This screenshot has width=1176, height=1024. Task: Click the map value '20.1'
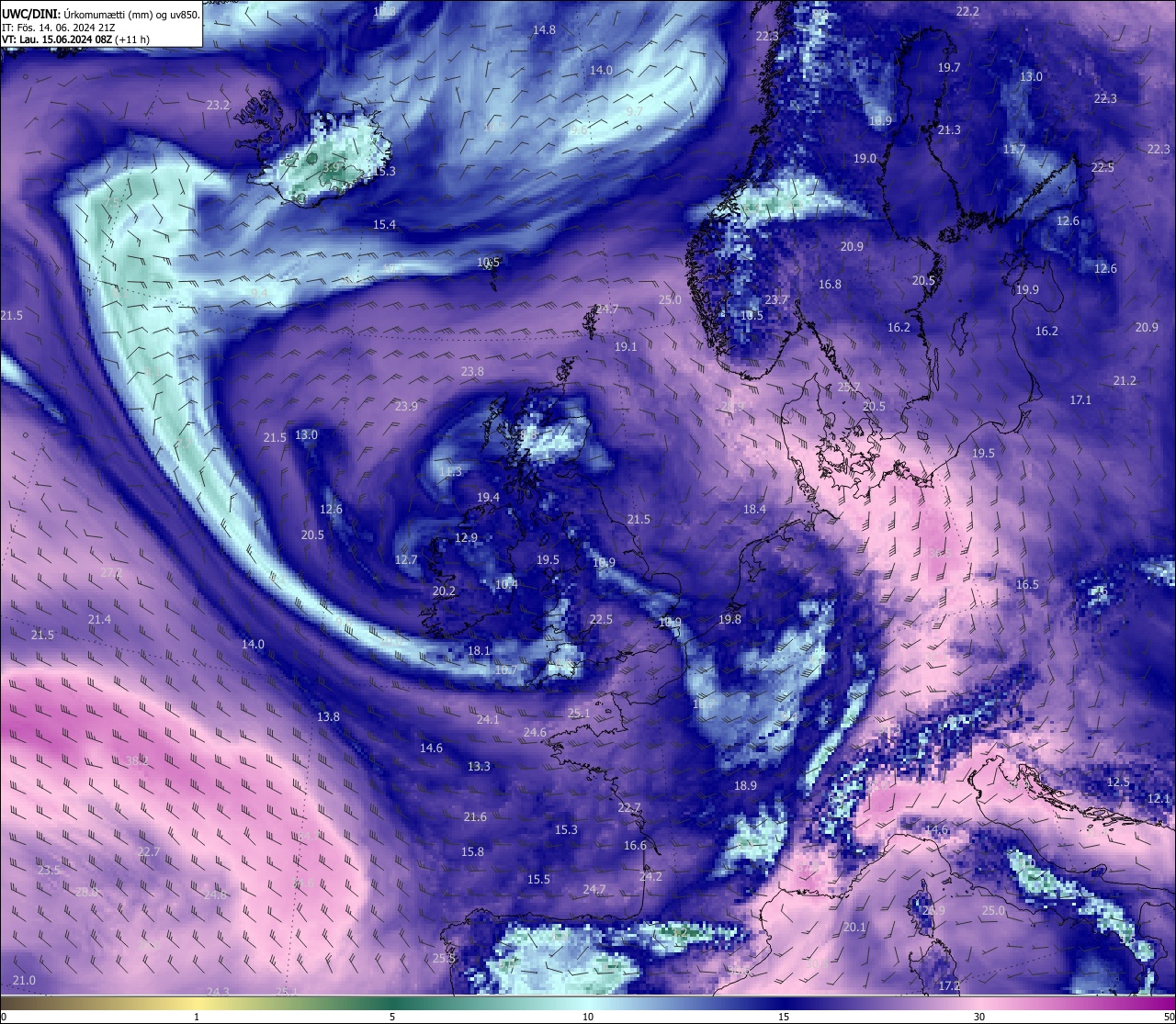pyautogui.click(x=854, y=928)
